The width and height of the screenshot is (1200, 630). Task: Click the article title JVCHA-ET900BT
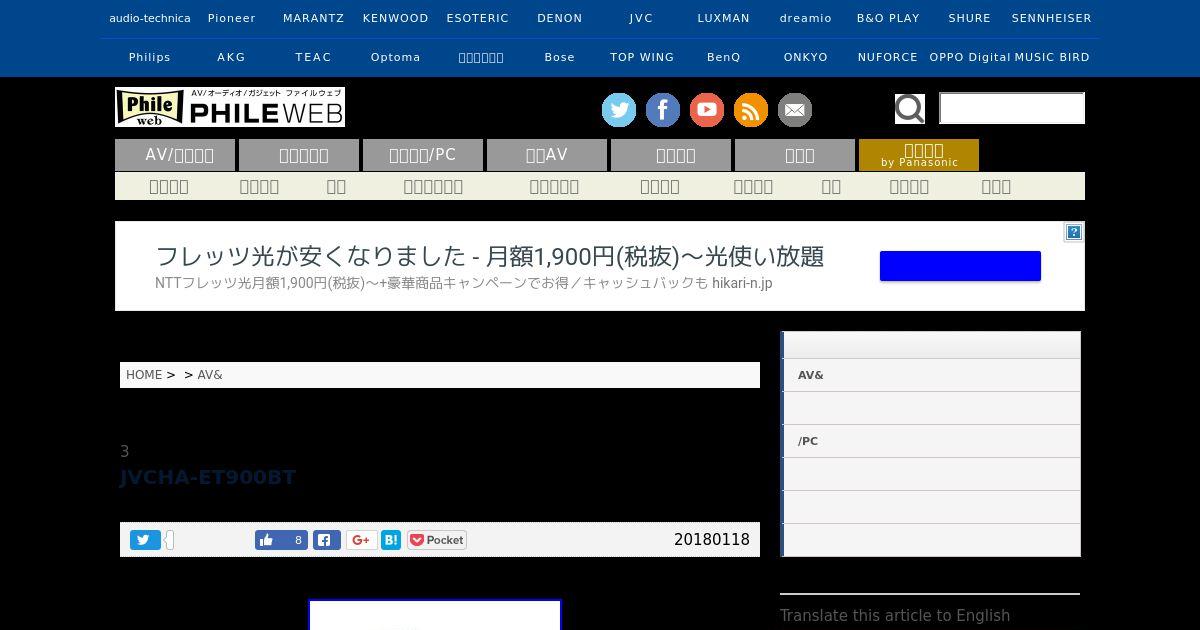(208, 477)
